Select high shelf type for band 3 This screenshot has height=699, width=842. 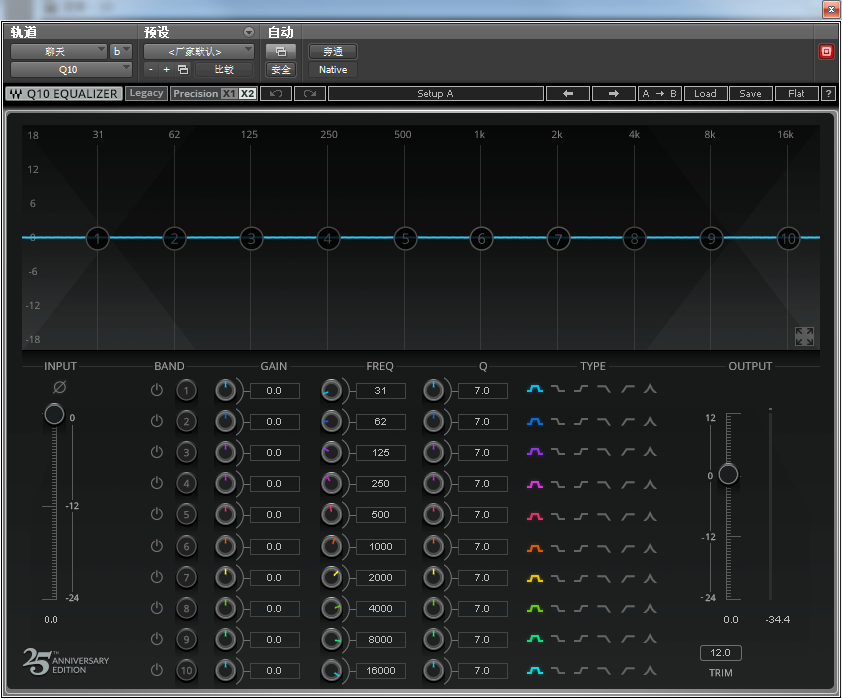point(581,452)
